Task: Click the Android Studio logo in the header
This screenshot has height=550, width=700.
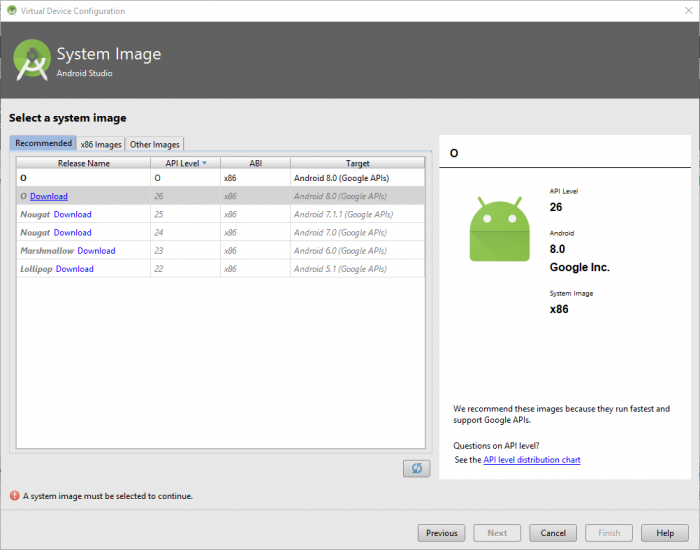Action: click(32, 60)
